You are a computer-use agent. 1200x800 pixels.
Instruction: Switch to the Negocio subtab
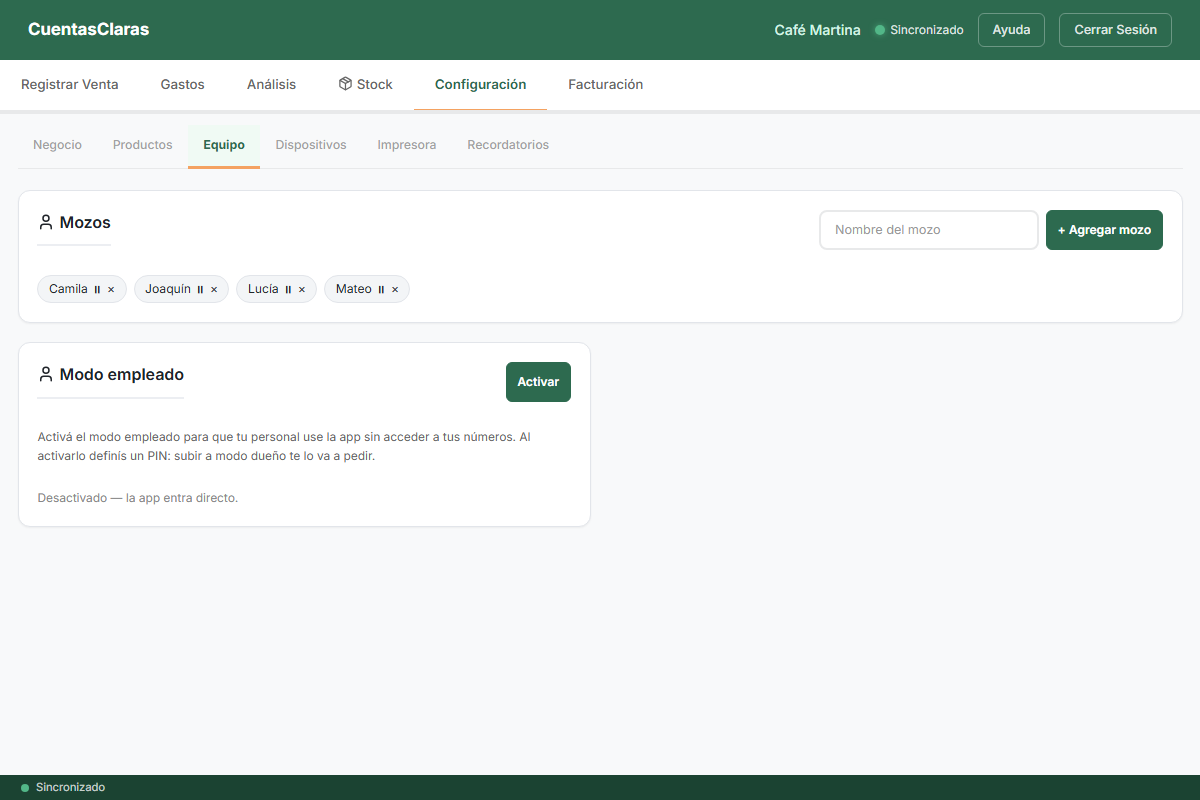[x=57, y=145]
